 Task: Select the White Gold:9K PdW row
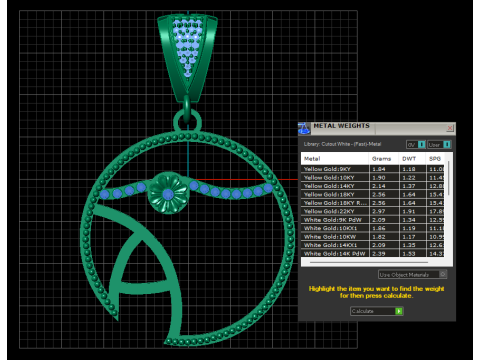click(x=372, y=220)
